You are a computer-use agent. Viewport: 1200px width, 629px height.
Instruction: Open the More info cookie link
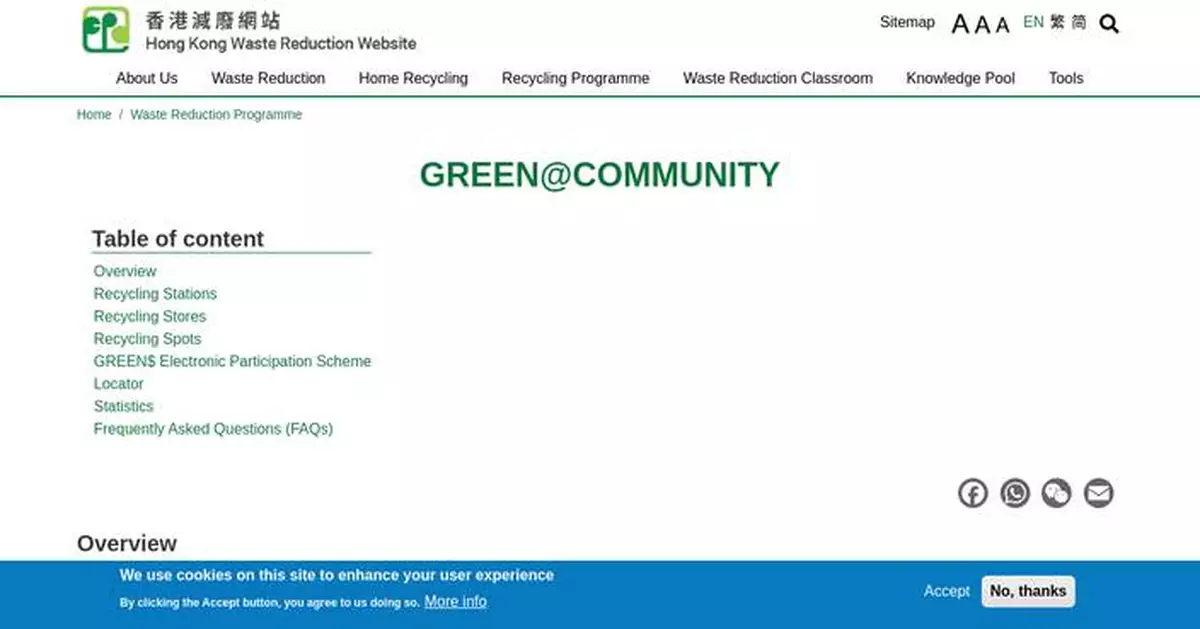[455, 601]
